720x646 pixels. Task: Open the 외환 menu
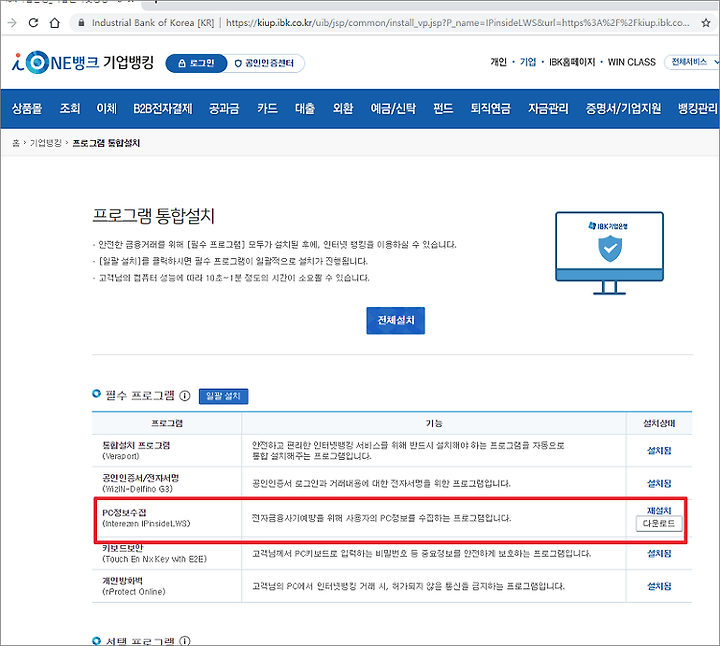[343, 109]
